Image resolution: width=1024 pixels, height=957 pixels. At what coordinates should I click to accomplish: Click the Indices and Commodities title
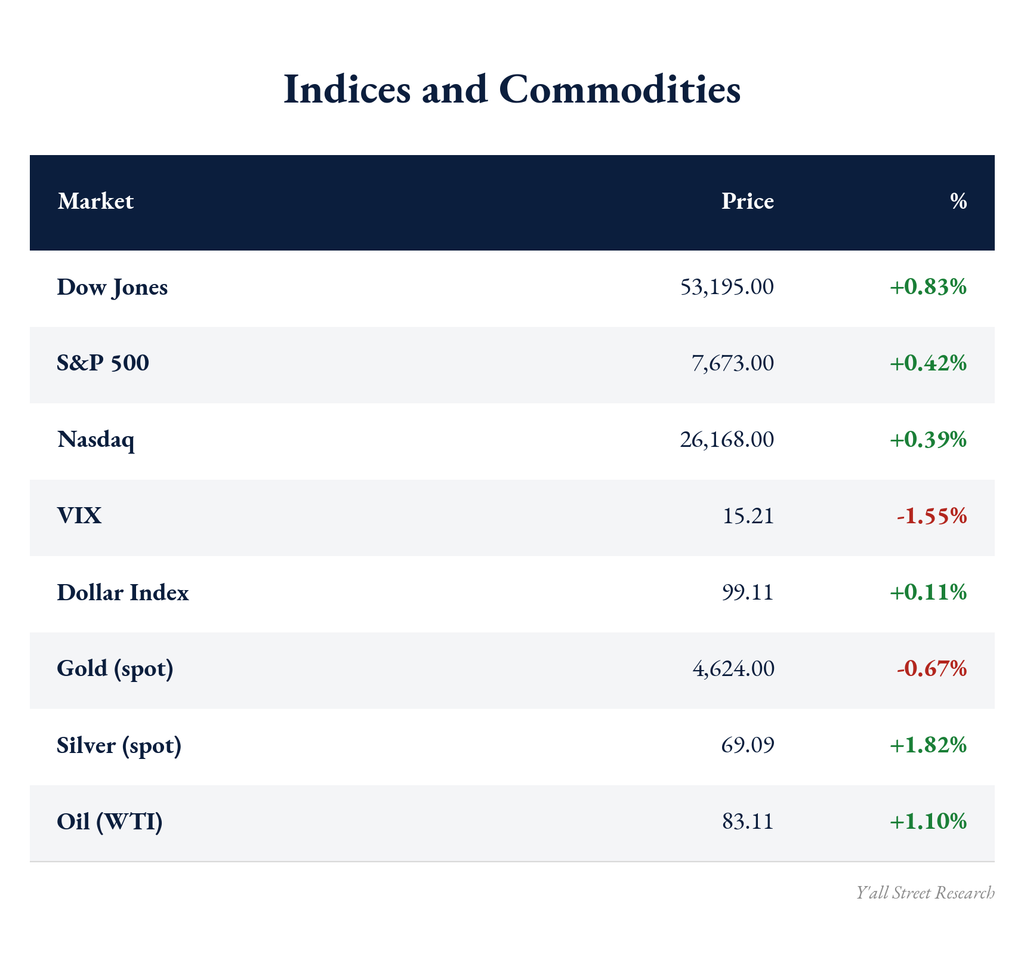(512, 89)
